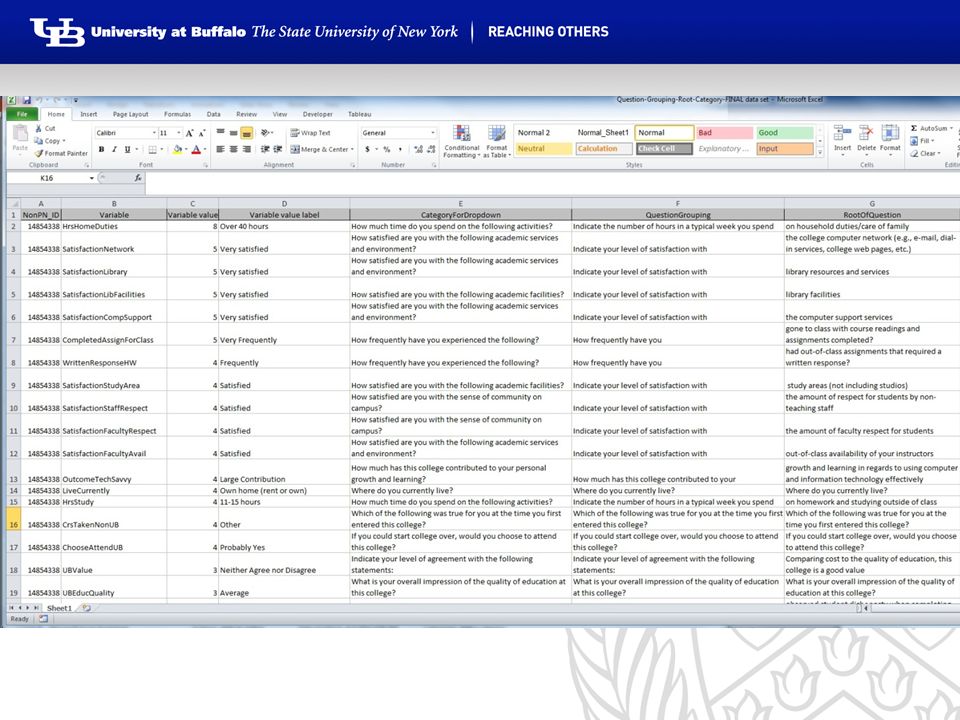Viewport: 960px width, 720px height.
Task: Switch to the Formulas tab
Action: point(178,114)
